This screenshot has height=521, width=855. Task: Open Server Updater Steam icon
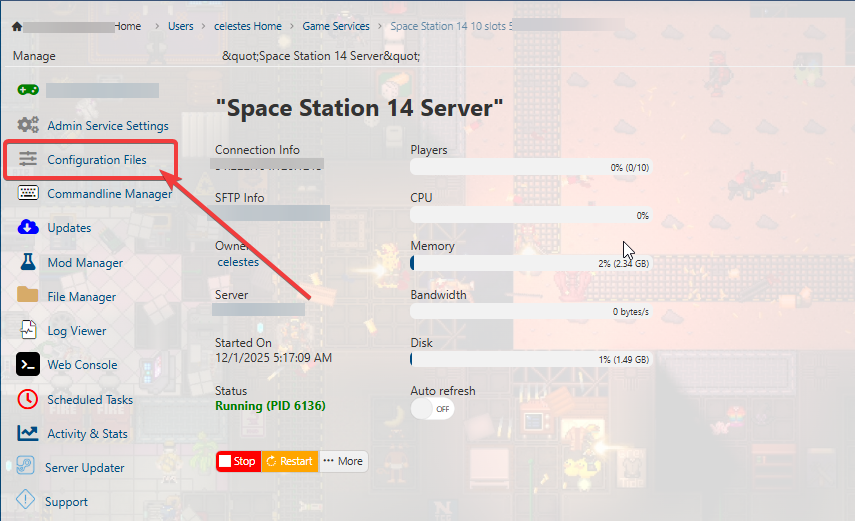[26, 467]
